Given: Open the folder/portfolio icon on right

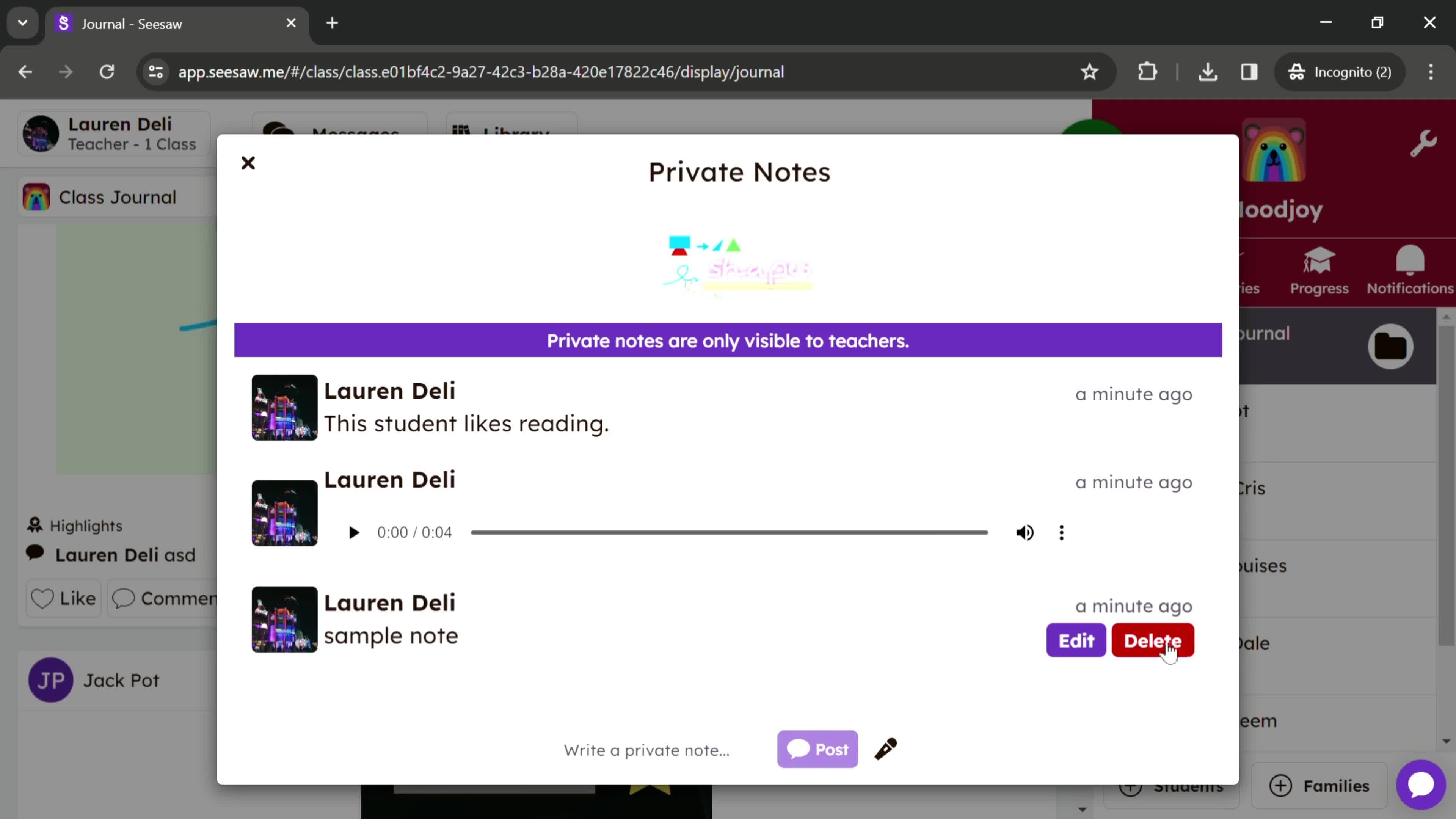Looking at the screenshot, I should coord(1391,346).
